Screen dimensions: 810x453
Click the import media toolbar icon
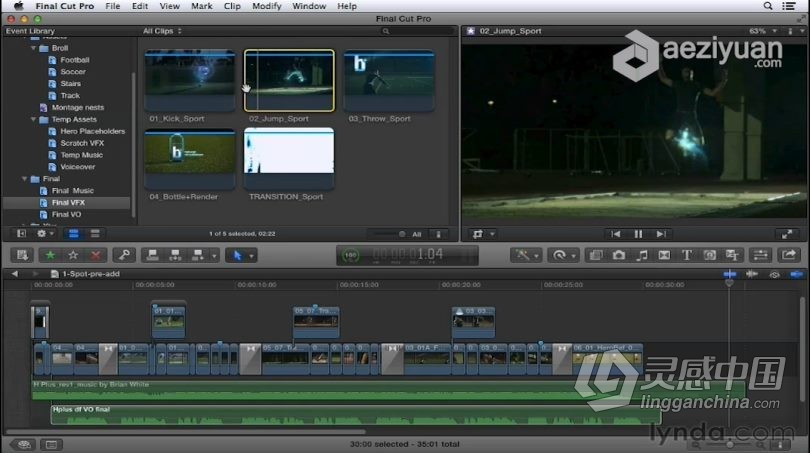22,255
